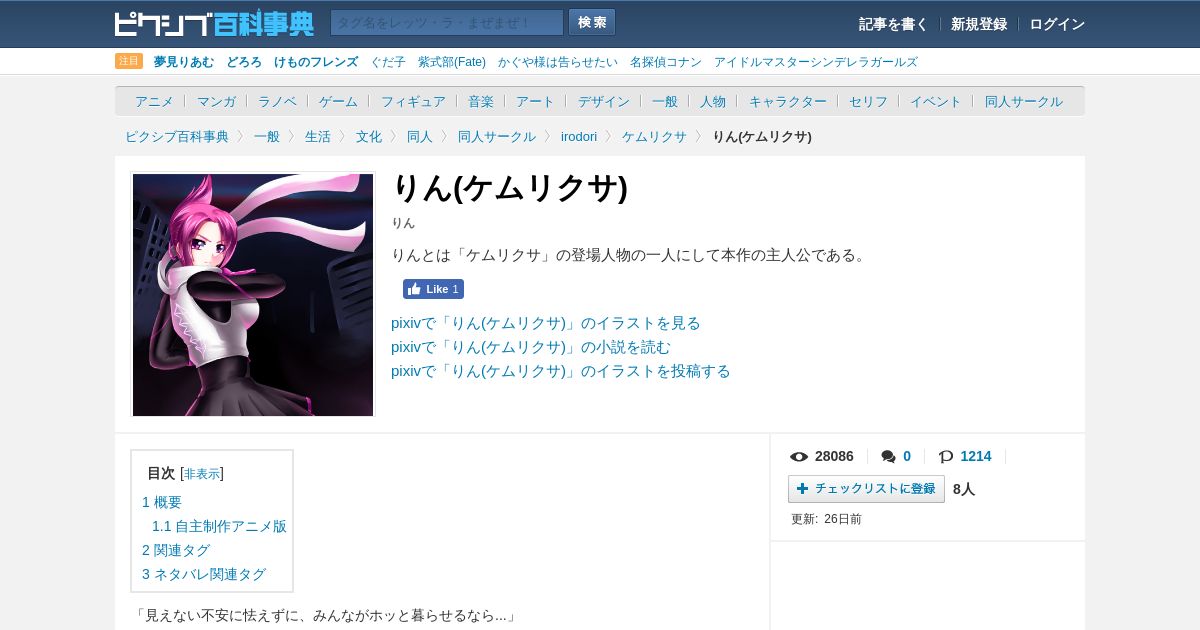Screen dimensions: 1200x630
Task: Select the セリフ category menu
Action: (x=869, y=101)
